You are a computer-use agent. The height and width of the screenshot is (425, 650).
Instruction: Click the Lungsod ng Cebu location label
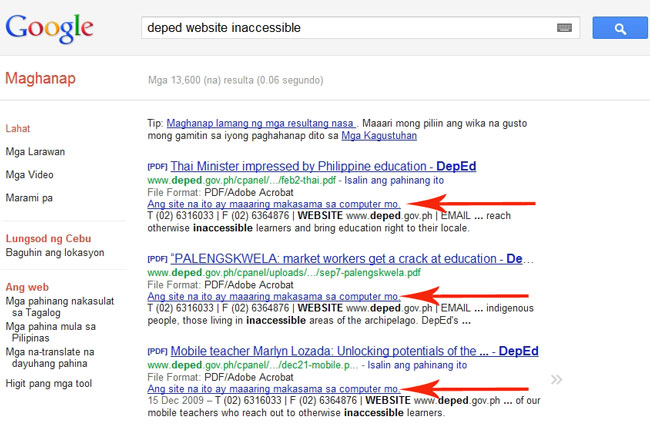pos(48,239)
